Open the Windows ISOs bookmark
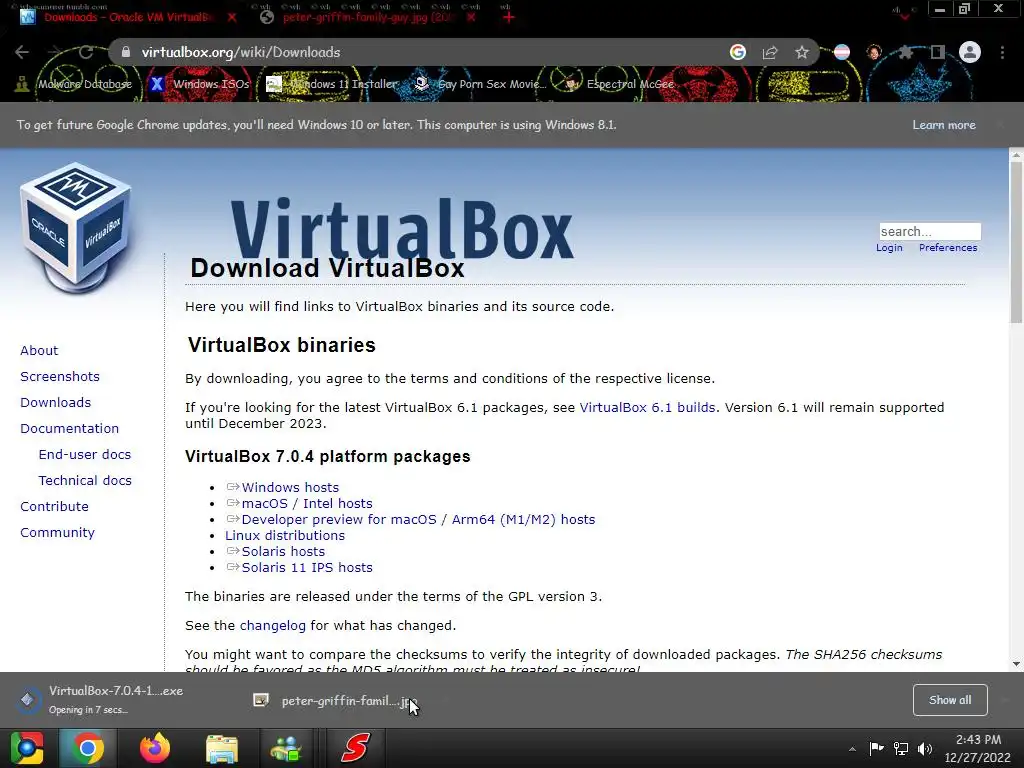Viewport: 1024px width, 768px height. (x=200, y=84)
